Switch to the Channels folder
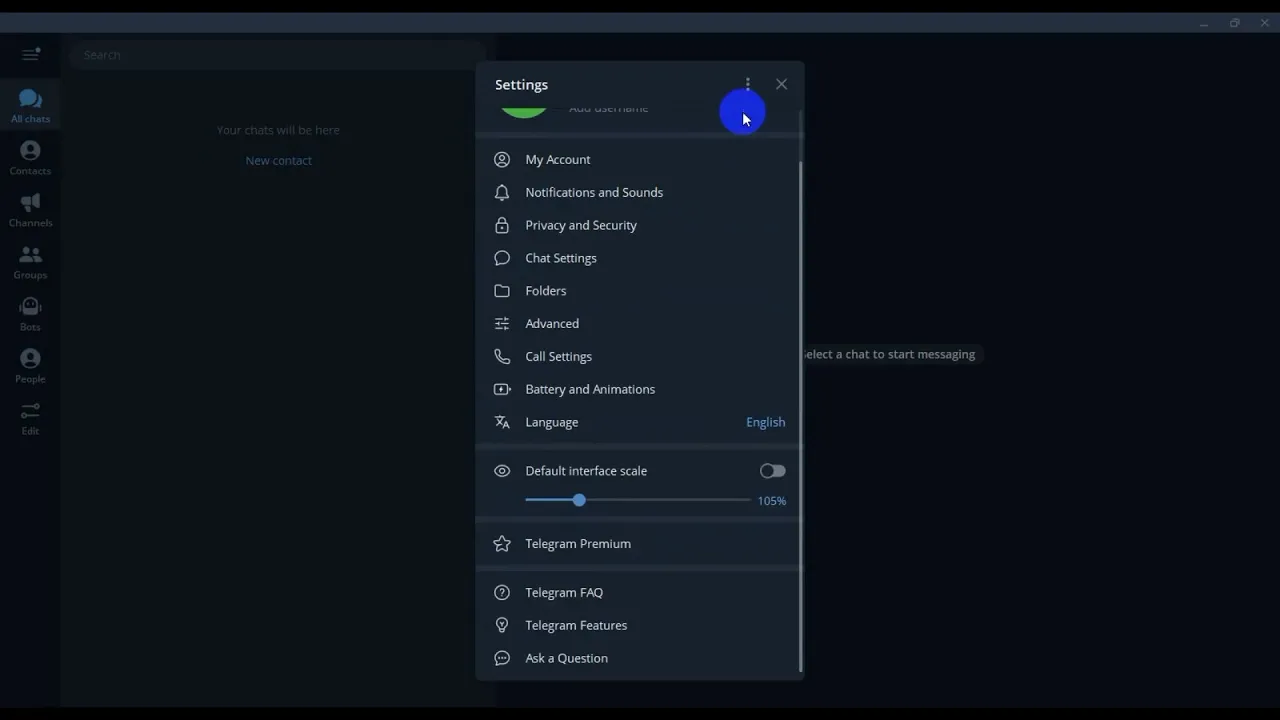This screenshot has height=720, width=1280. pyautogui.click(x=30, y=210)
